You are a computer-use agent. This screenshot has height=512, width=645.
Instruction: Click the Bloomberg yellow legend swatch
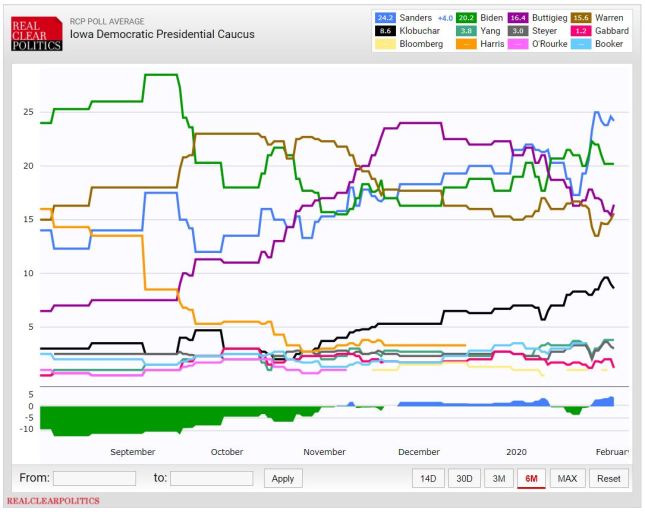[x=383, y=44]
